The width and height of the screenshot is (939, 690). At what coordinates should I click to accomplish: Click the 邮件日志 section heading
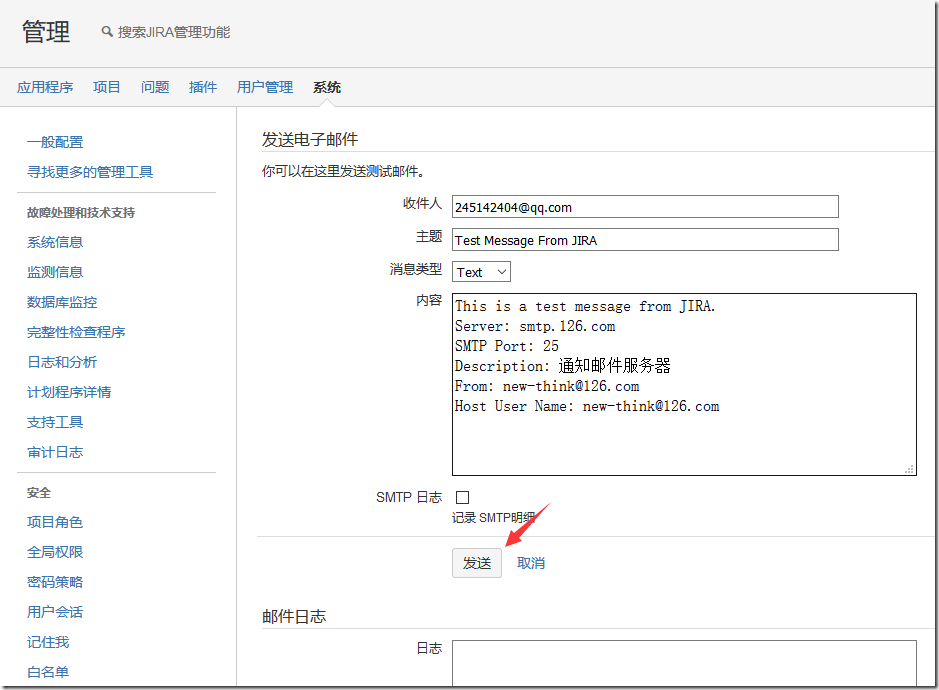[294, 616]
